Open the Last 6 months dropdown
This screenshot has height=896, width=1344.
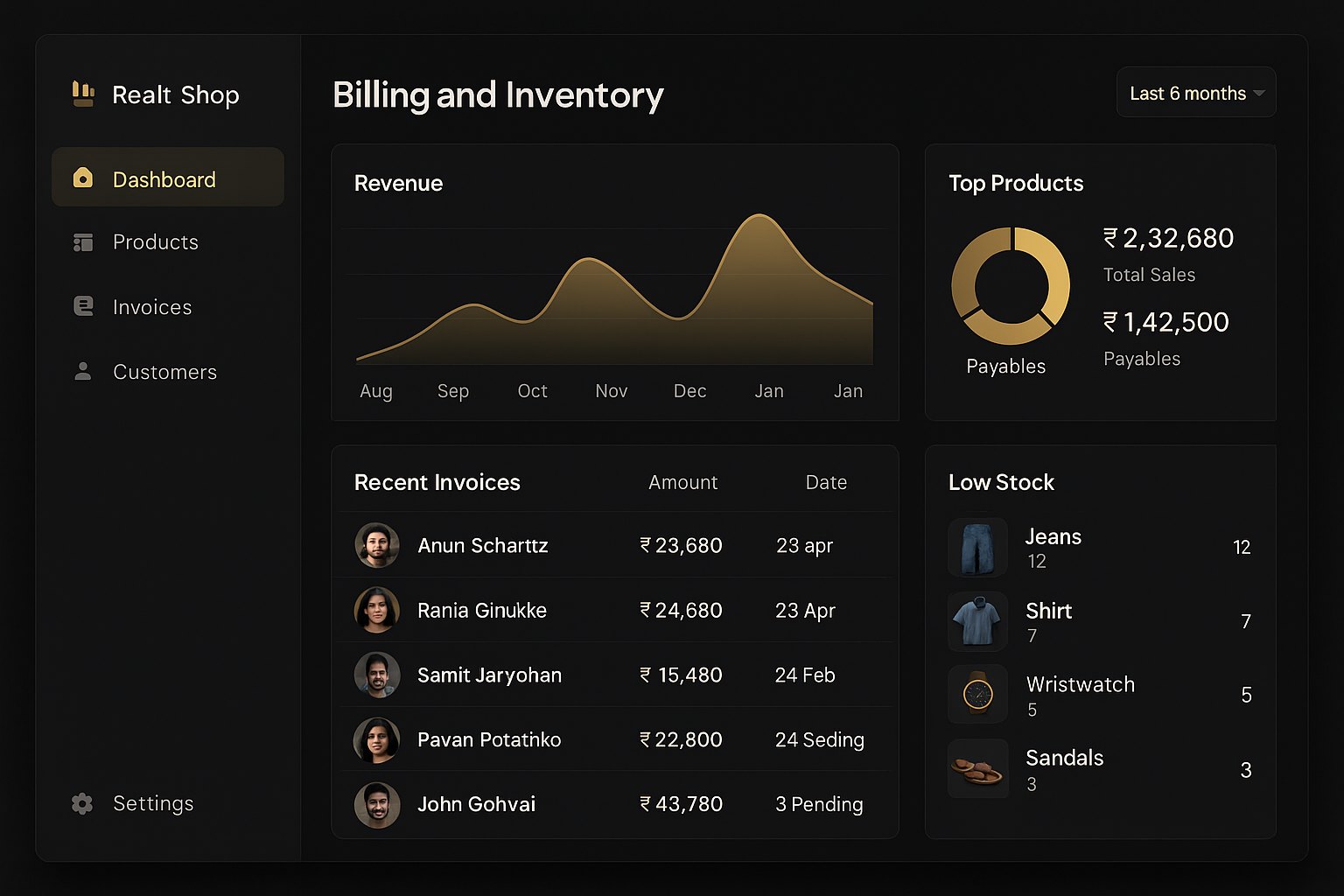point(1196,93)
